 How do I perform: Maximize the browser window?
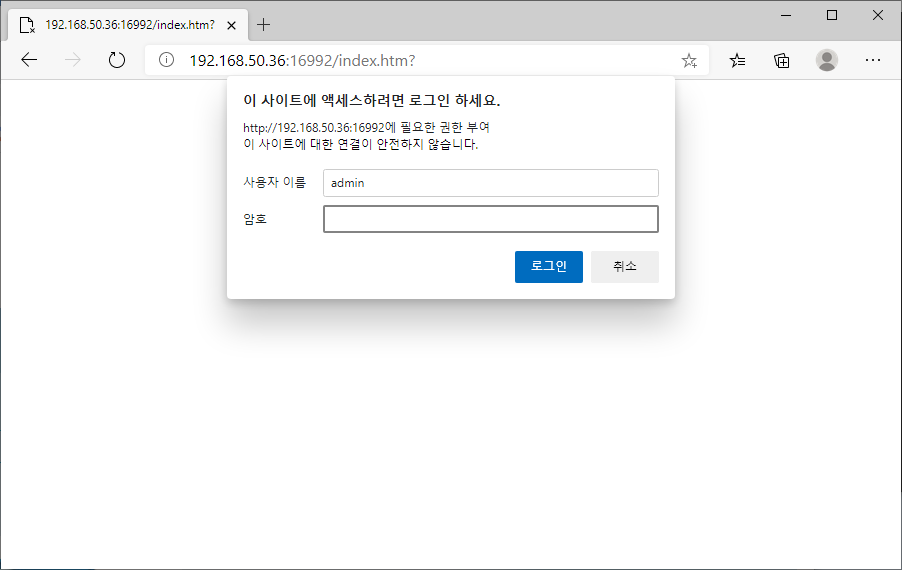pyautogui.click(x=832, y=16)
